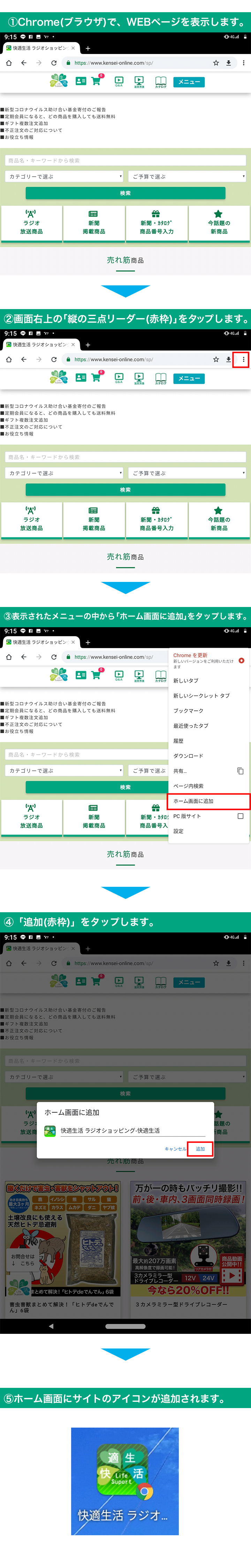Screen dimensions: 251x1568
Task: Open 設定 from Chrome menu
Action: [209, 831]
